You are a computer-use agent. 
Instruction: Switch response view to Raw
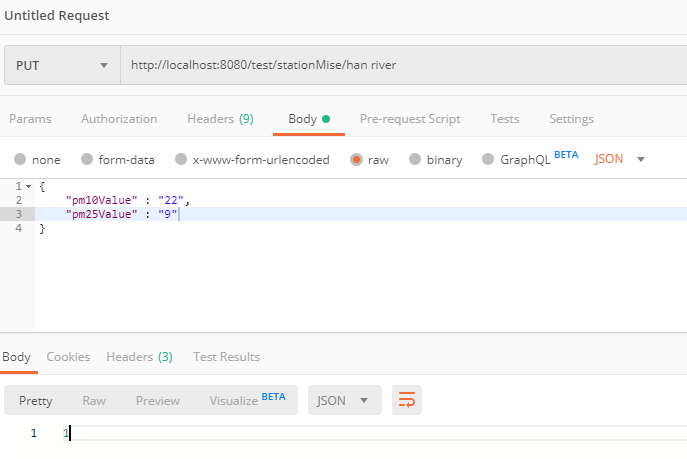click(x=94, y=401)
